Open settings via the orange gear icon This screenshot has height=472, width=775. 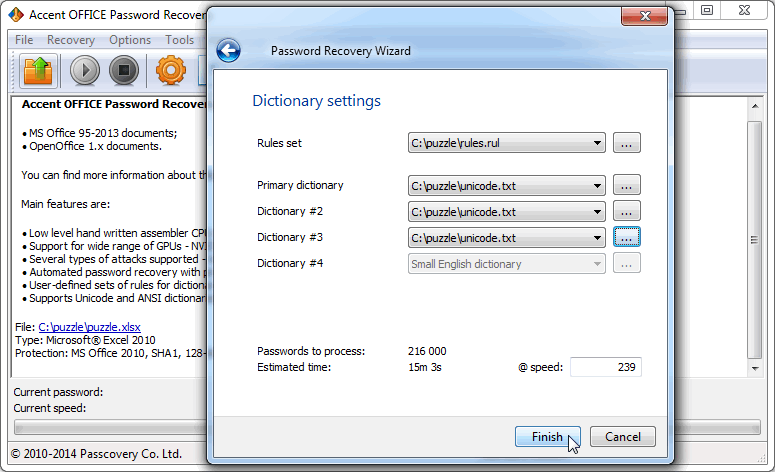pos(172,71)
